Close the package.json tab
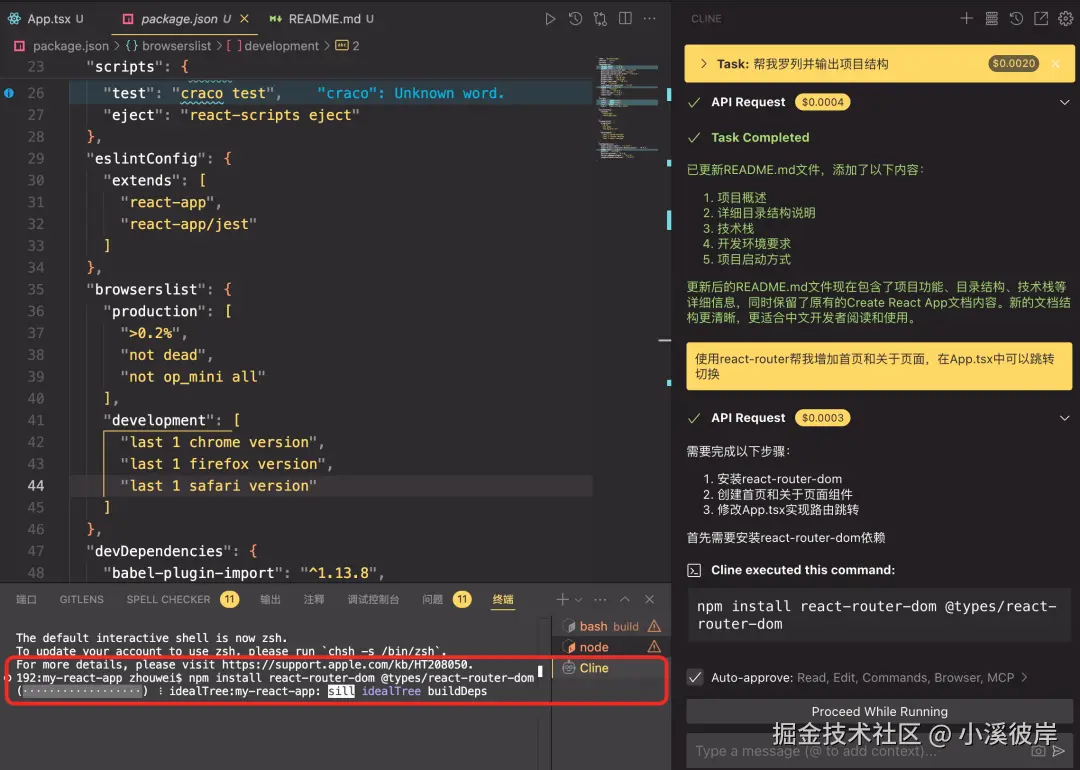 tap(244, 19)
